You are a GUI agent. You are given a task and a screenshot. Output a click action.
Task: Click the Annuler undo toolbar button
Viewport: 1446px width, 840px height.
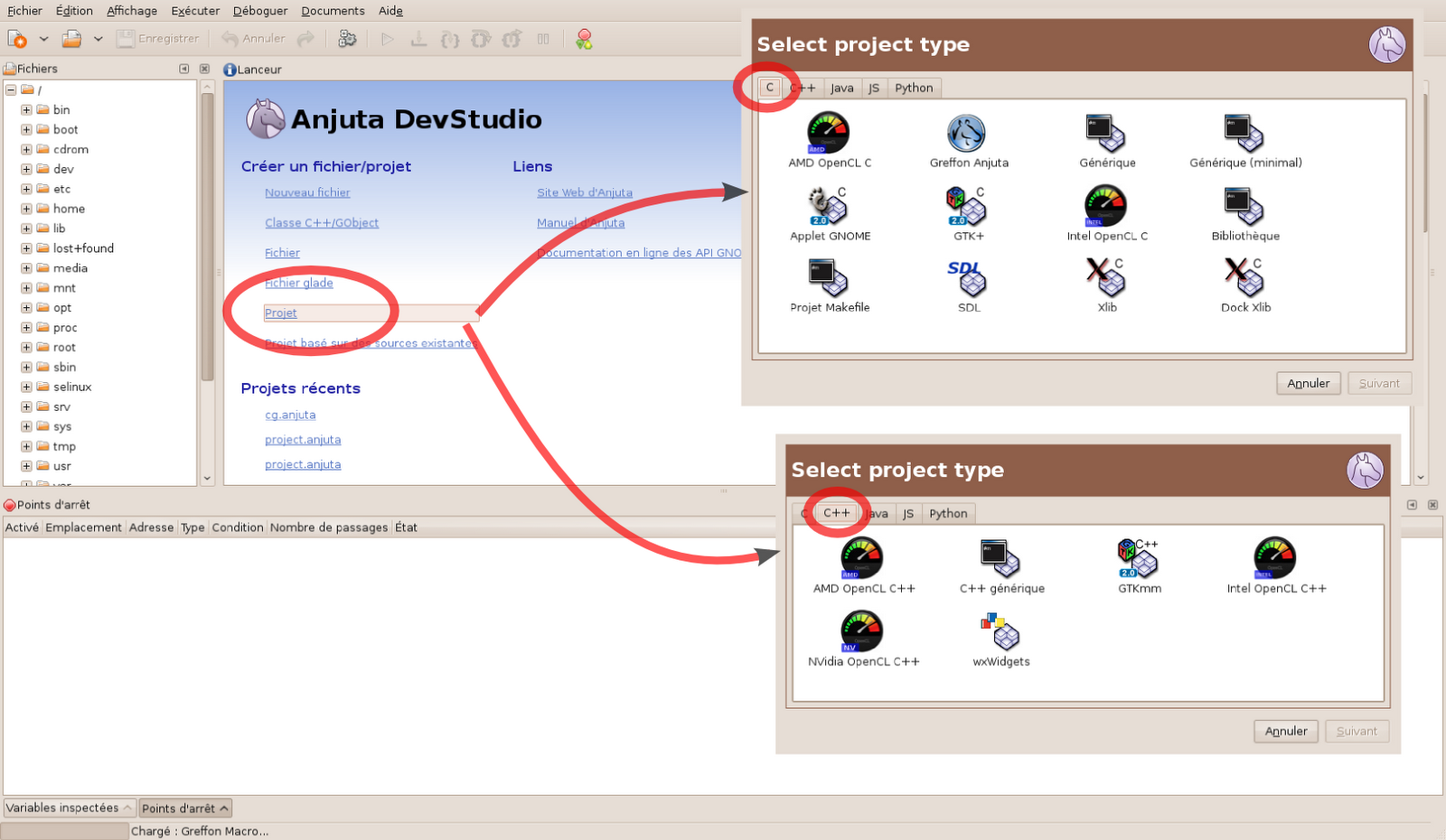[x=254, y=39]
